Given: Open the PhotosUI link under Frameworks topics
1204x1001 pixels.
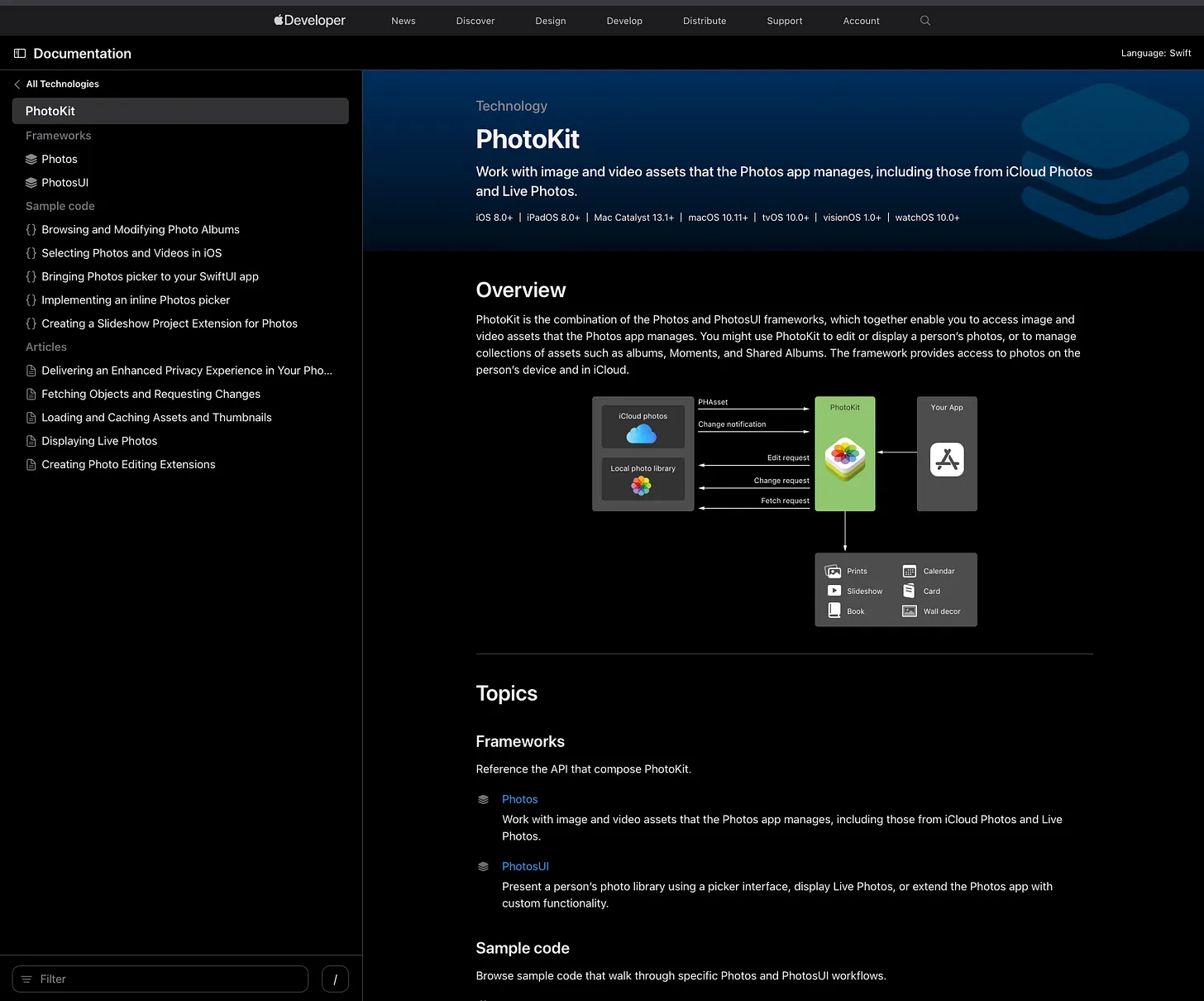Looking at the screenshot, I should pos(525,866).
